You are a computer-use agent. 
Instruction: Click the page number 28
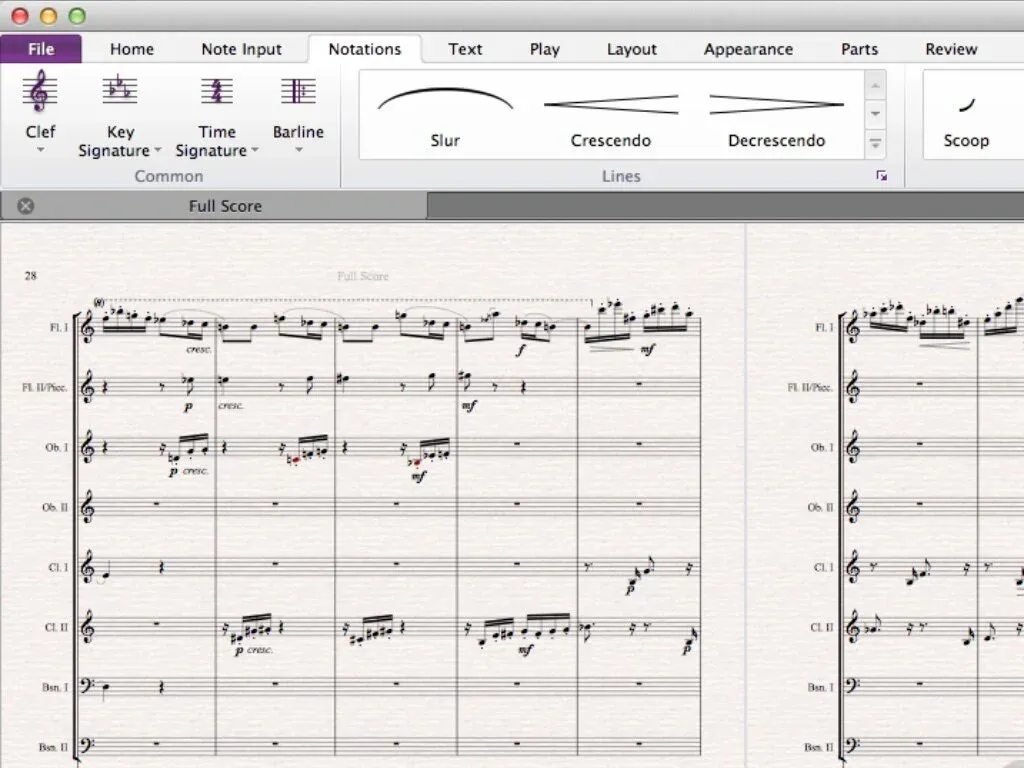coord(31,276)
